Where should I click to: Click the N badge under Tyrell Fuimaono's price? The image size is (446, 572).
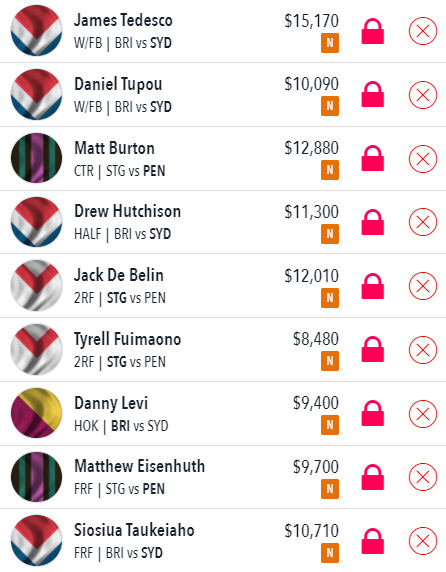click(x=330, y=361)
